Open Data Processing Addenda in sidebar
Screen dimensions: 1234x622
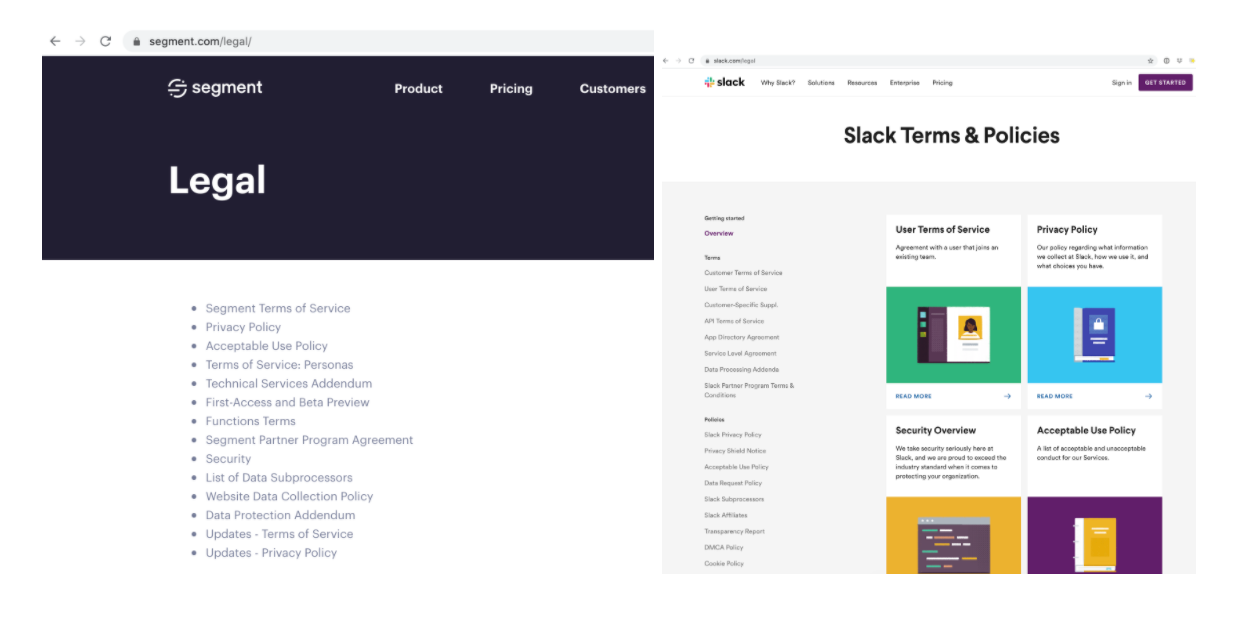(x=741, y=369)
